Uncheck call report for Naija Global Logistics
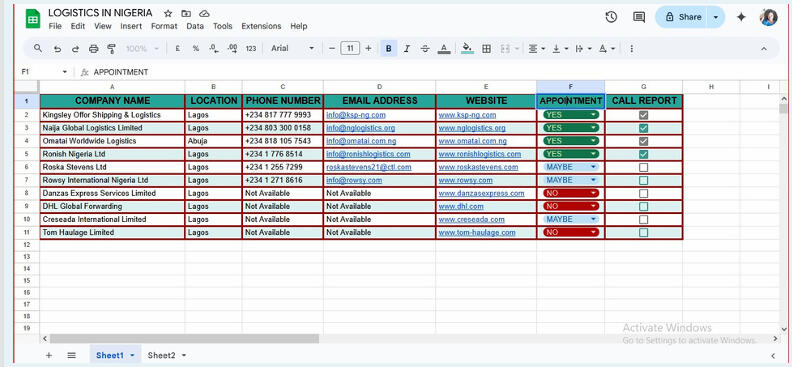Image resolution: width=792 pixels, height=367 pixels. pos(643,128)
